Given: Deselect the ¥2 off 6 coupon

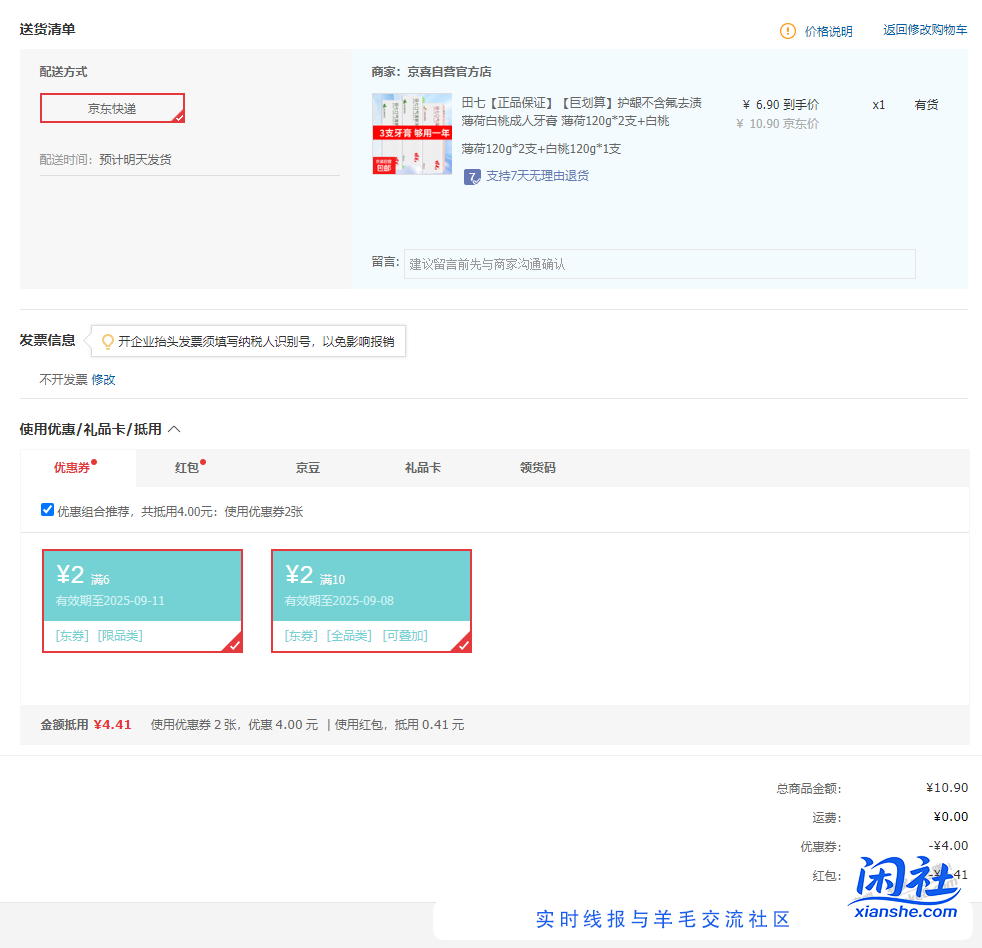Looking at the screenshot, I should [x=142, y=600].
